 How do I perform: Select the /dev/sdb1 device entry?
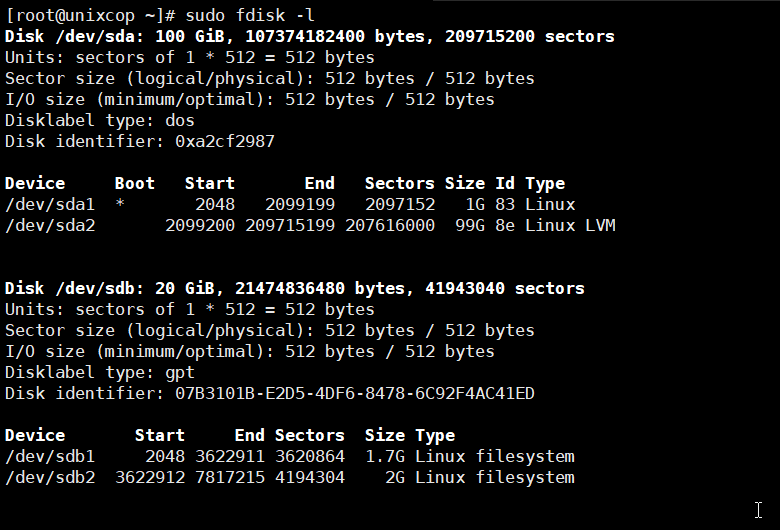(x=50, y=456)
